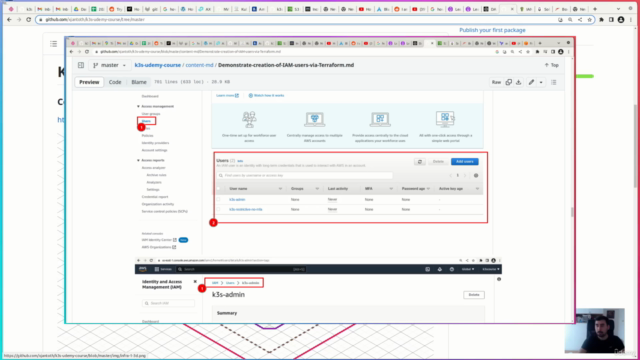Click the Raw button
640x360 pixels.
click(496, 82)
